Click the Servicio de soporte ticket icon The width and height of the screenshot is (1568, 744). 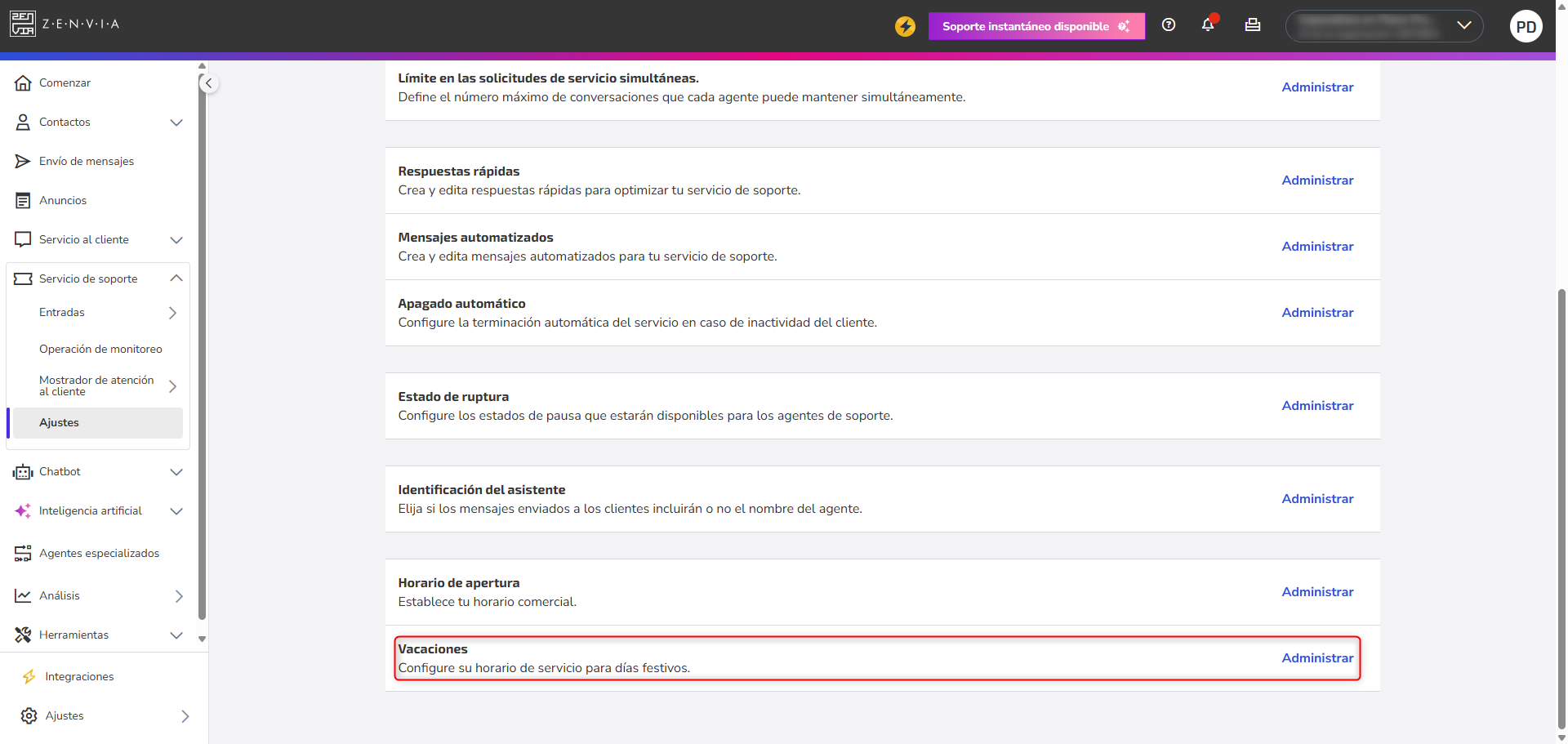(x=23, y=279)
